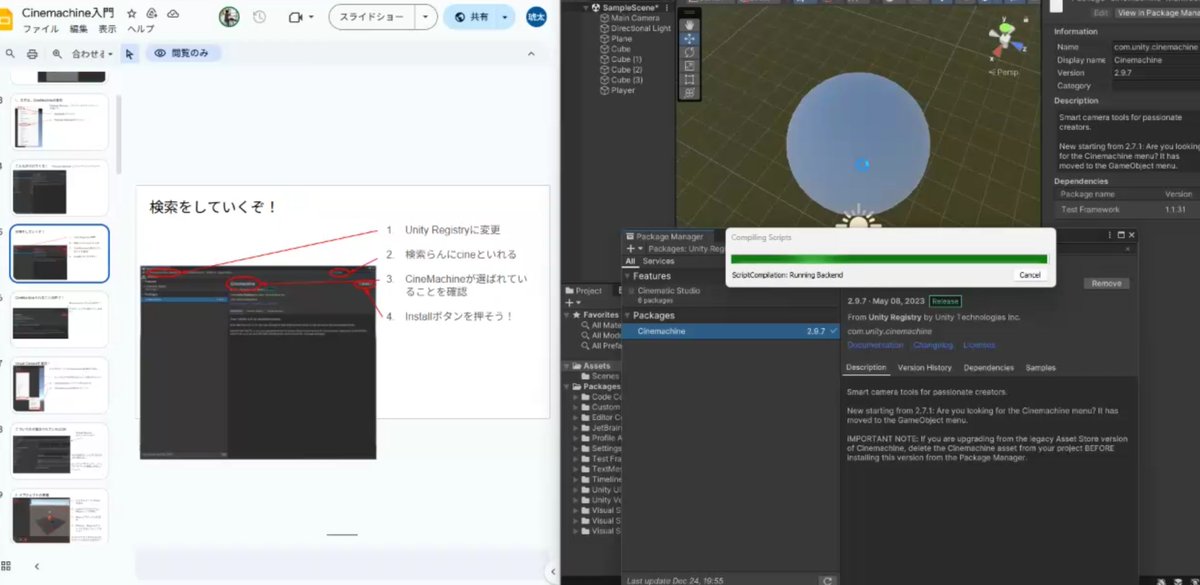Cancel the Compiling Scripts dialog

1029,274
